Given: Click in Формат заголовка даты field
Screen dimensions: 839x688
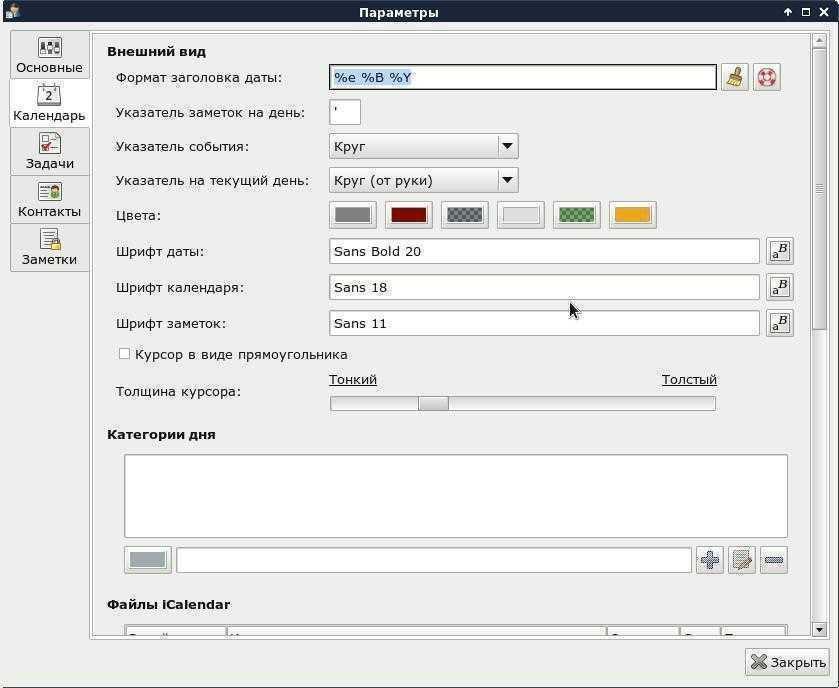Looking at the screenshot, I should (x=523, y=78).
